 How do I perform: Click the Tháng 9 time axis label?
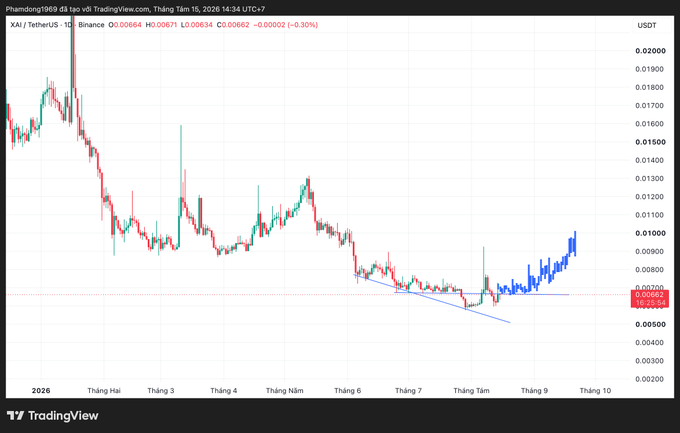tap(534, 390)
